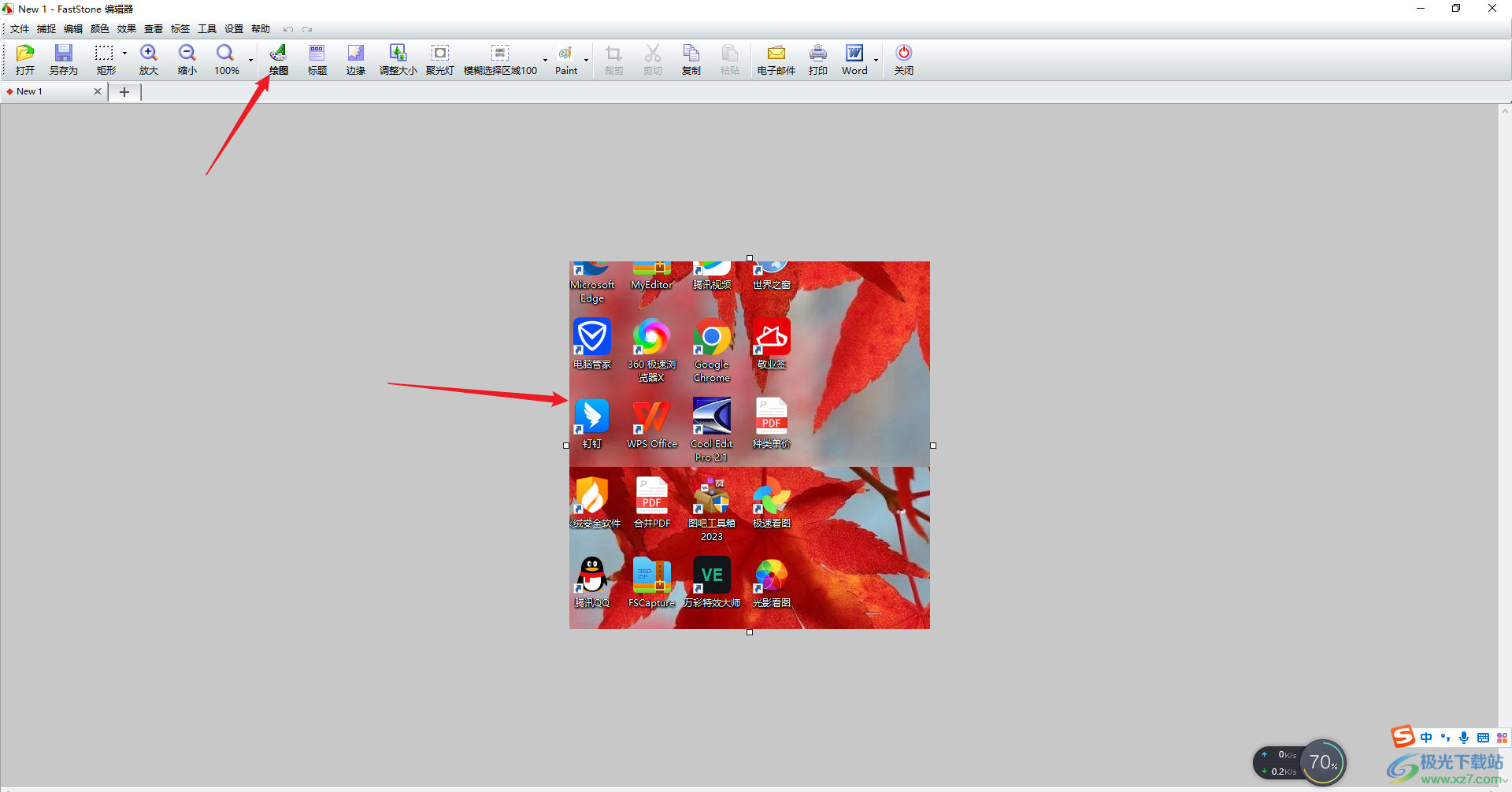Close the New 1 tab
The width and height of the screenshot is (1512, 792).
(x=98, y=91)
